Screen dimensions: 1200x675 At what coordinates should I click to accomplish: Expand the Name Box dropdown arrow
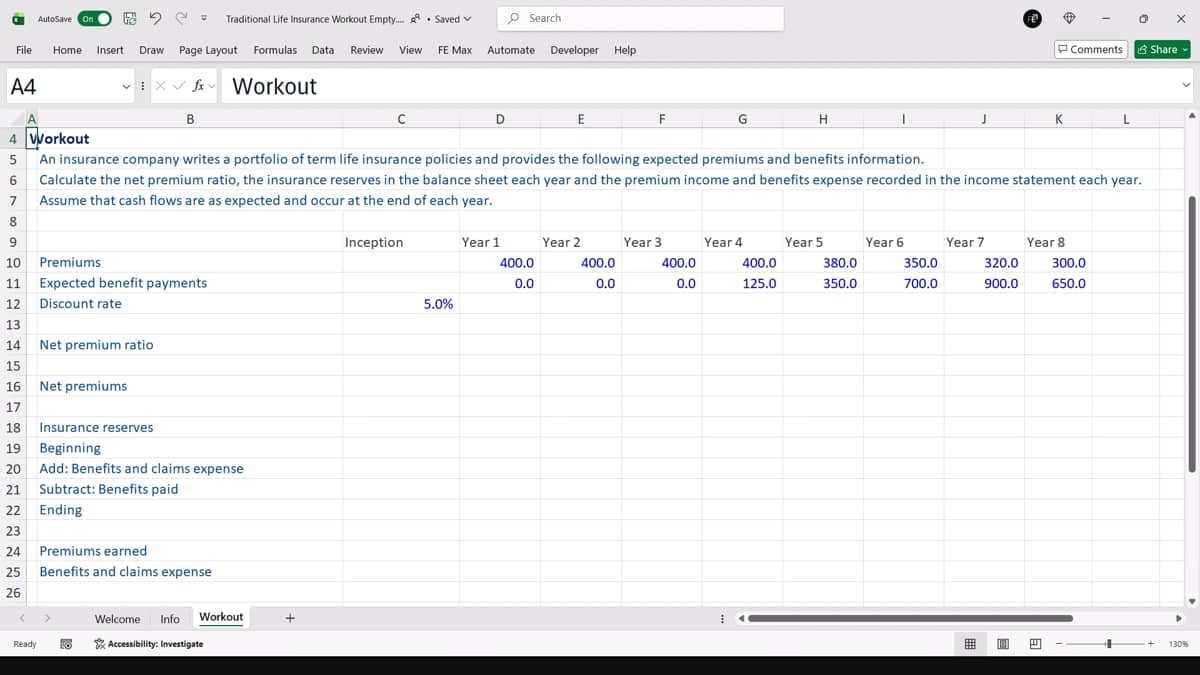tap(126, 87)
